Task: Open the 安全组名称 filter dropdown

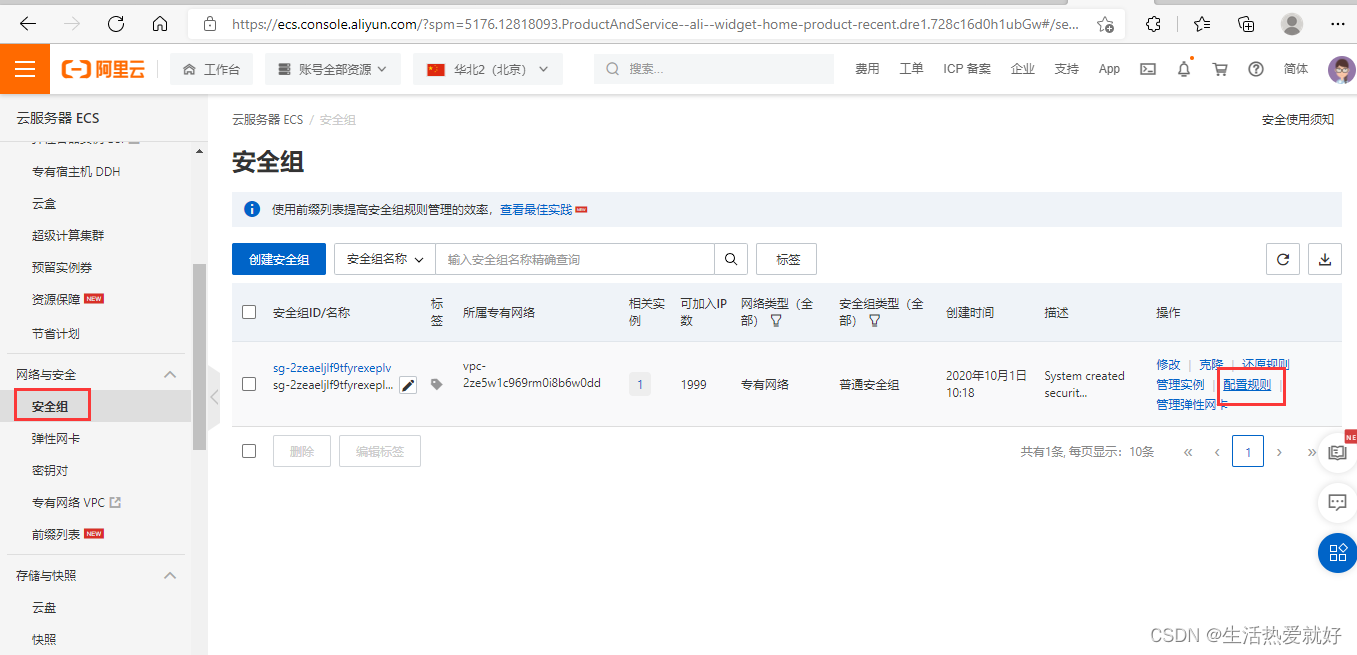Action: tap(385, 259)
